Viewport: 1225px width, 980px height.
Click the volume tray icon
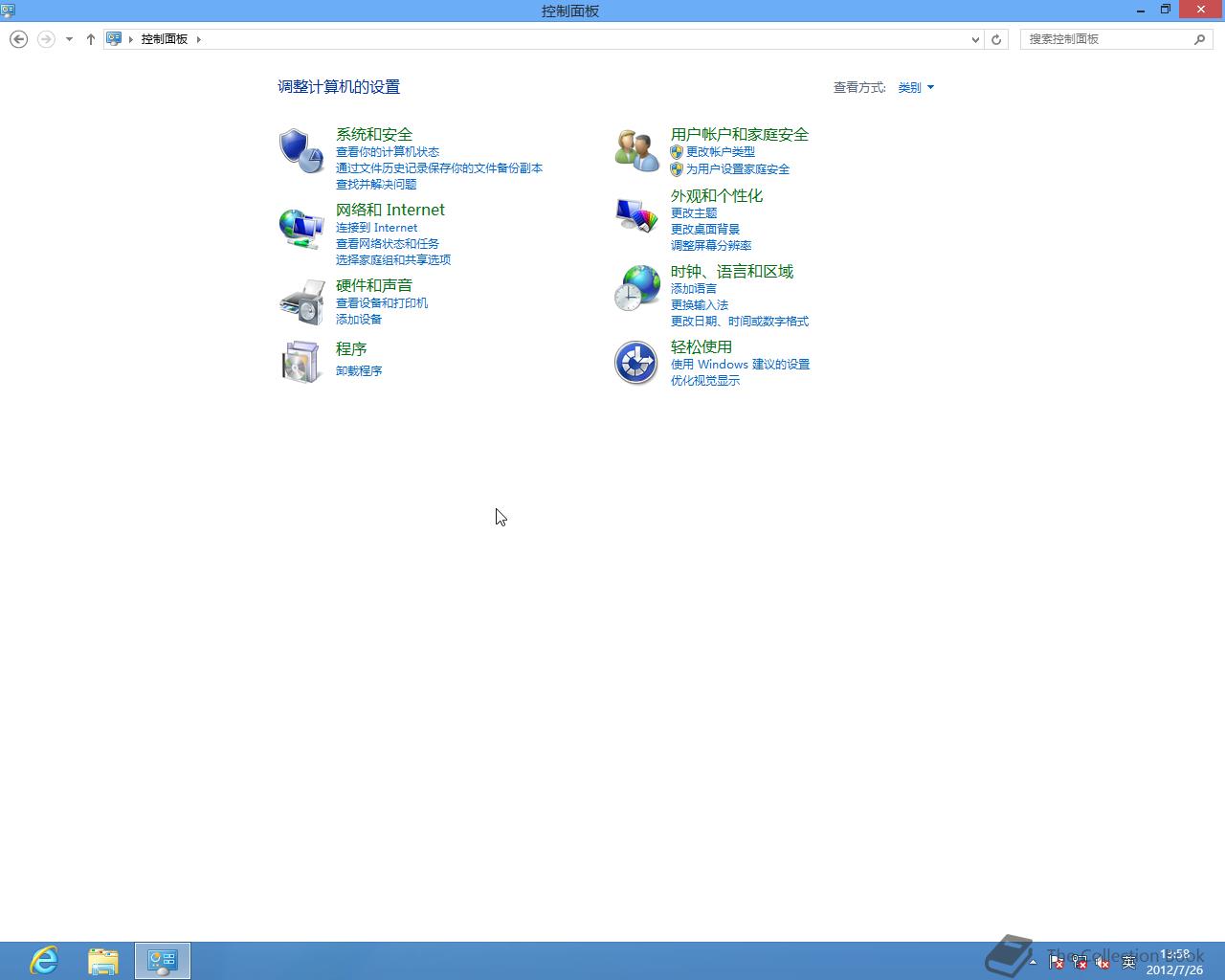point(1102,962)
